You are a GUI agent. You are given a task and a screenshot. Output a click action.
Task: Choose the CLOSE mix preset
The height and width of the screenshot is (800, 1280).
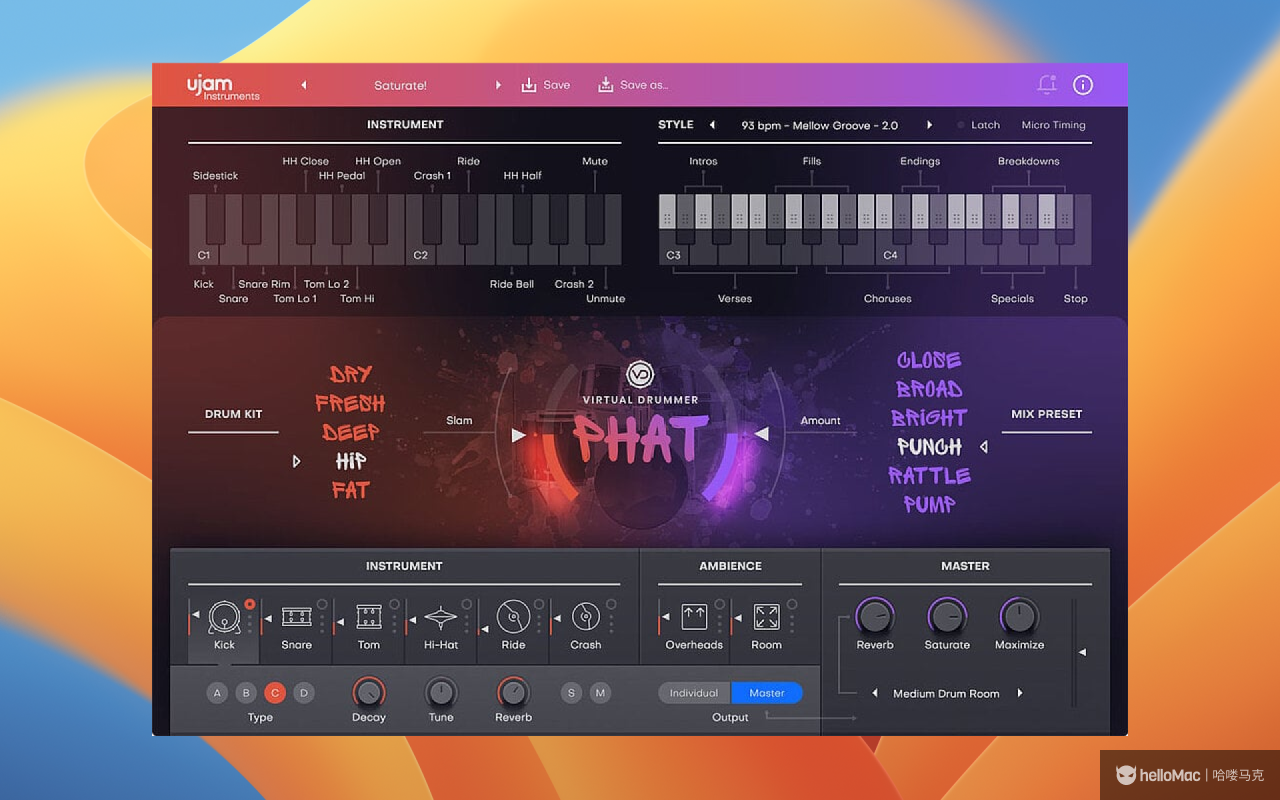pos(929,360)
